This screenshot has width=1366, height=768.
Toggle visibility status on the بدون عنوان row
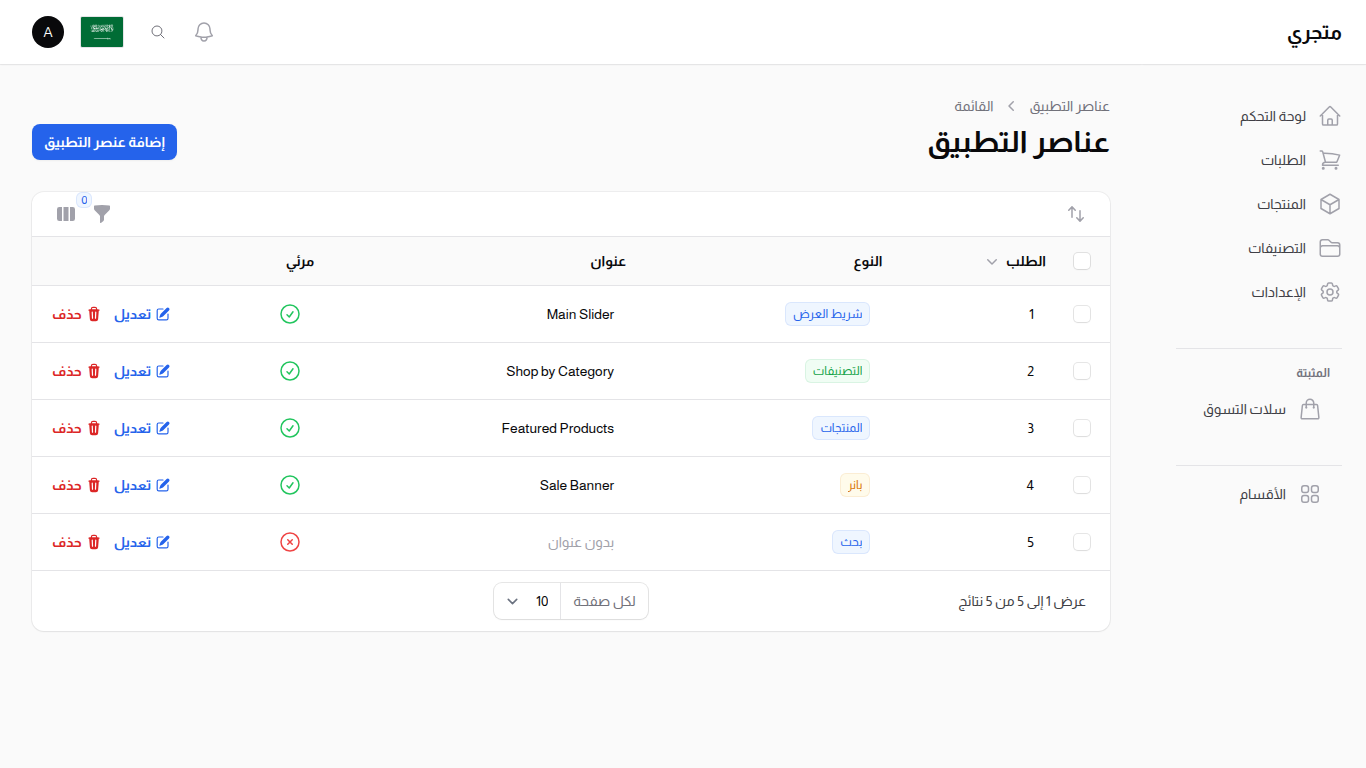pos(290,542)
